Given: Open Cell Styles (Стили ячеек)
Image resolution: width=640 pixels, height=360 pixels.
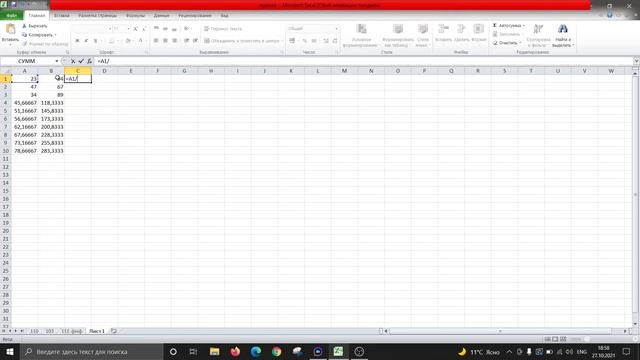Looking at the screenshot, I should pos(423,36).
